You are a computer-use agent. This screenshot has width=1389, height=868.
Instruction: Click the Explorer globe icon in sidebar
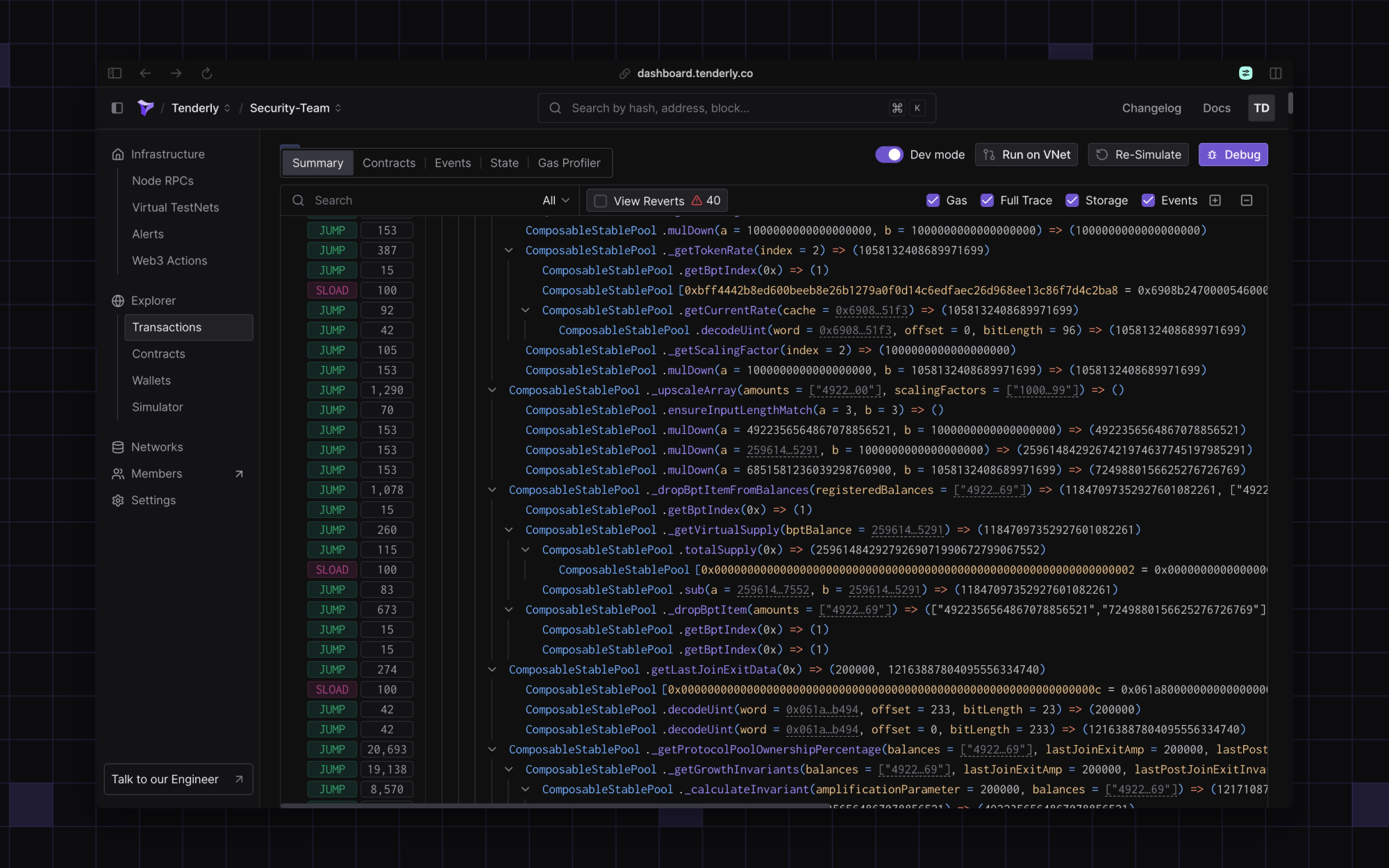118,301
